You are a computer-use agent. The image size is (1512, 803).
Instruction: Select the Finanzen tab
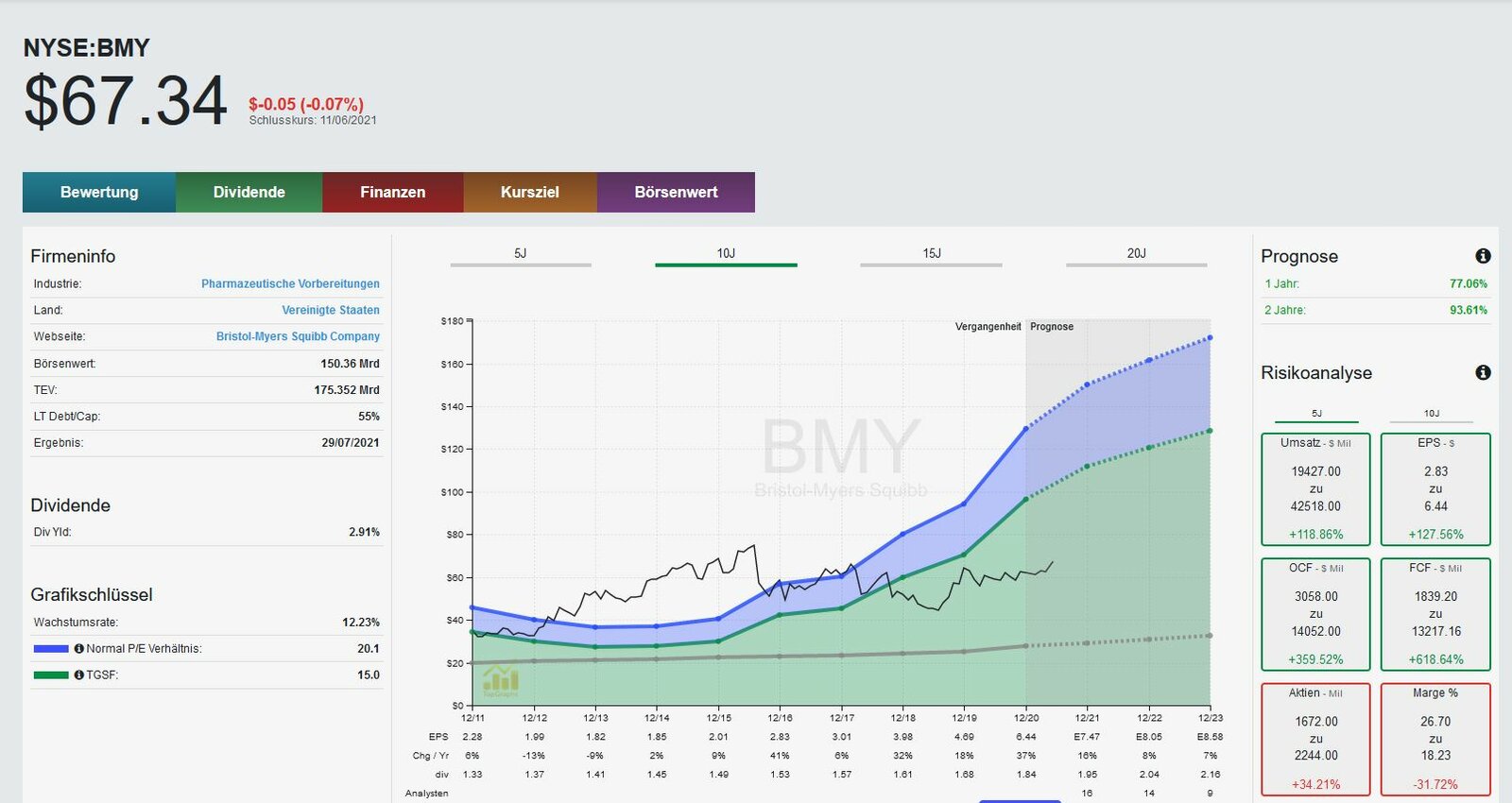point(392,192)
